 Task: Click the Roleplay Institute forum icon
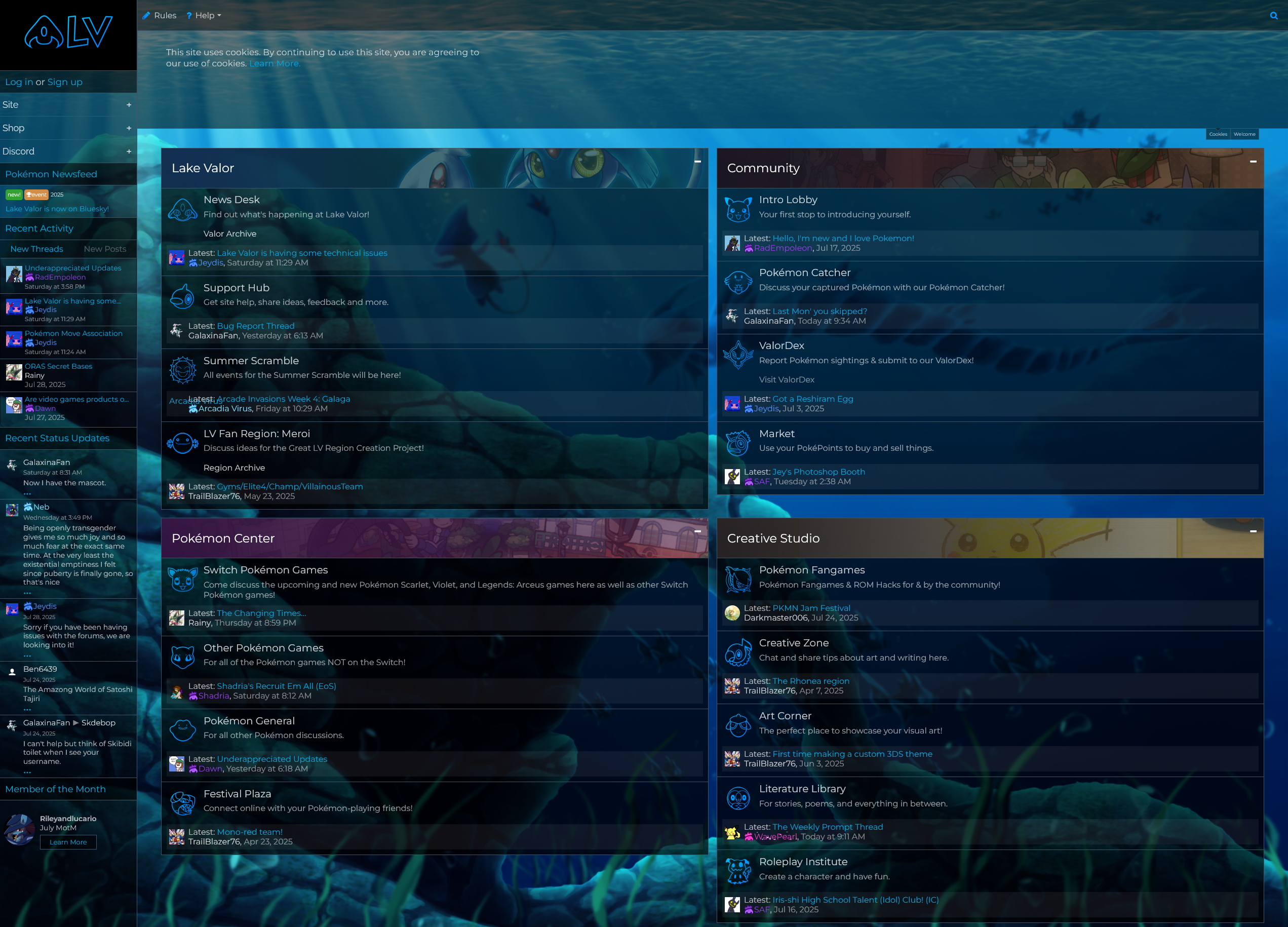pyautogui.click(x=738, y=871)
